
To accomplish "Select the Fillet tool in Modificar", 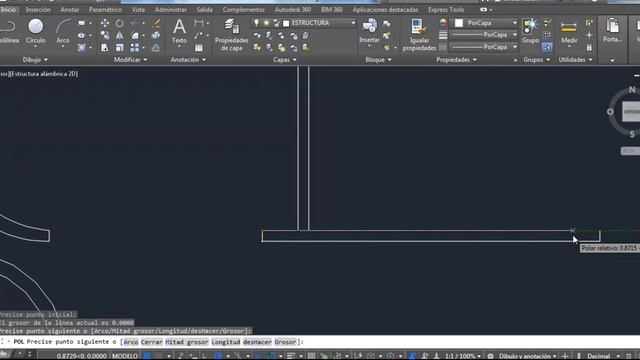I will coord(135,36).
